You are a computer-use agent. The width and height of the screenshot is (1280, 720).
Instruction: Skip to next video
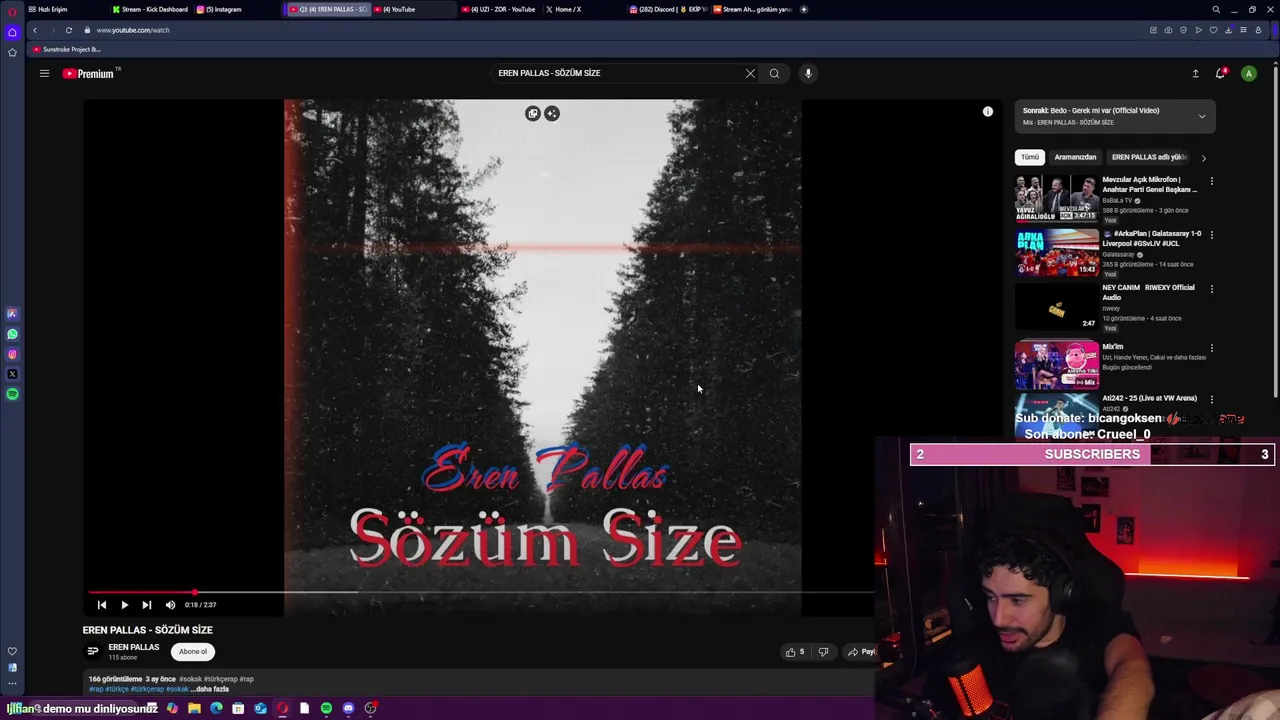[146, 605]
